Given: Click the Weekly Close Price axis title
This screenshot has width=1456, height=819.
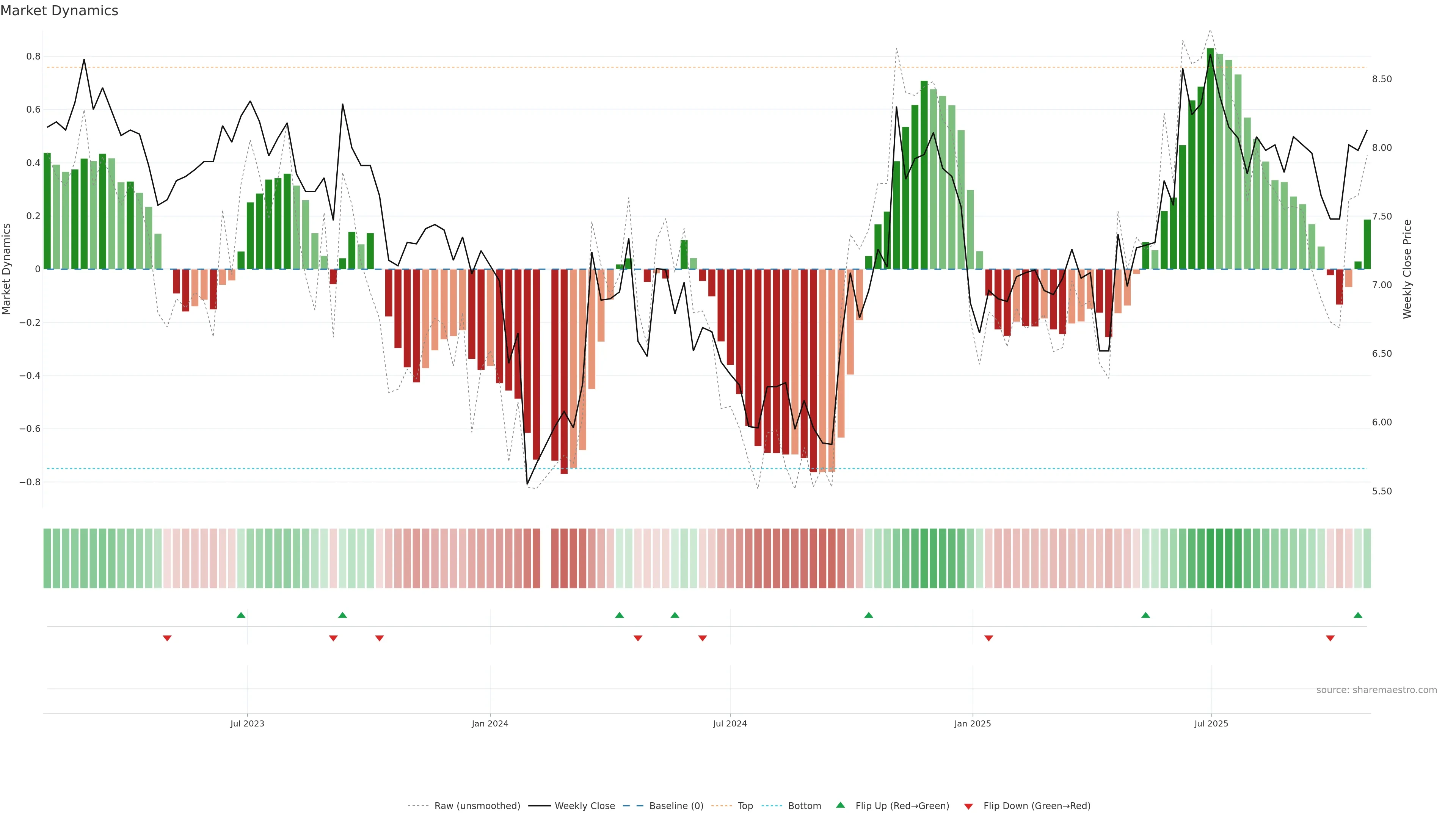Looking at the screenshot, I should click(x=1407, y=269).
